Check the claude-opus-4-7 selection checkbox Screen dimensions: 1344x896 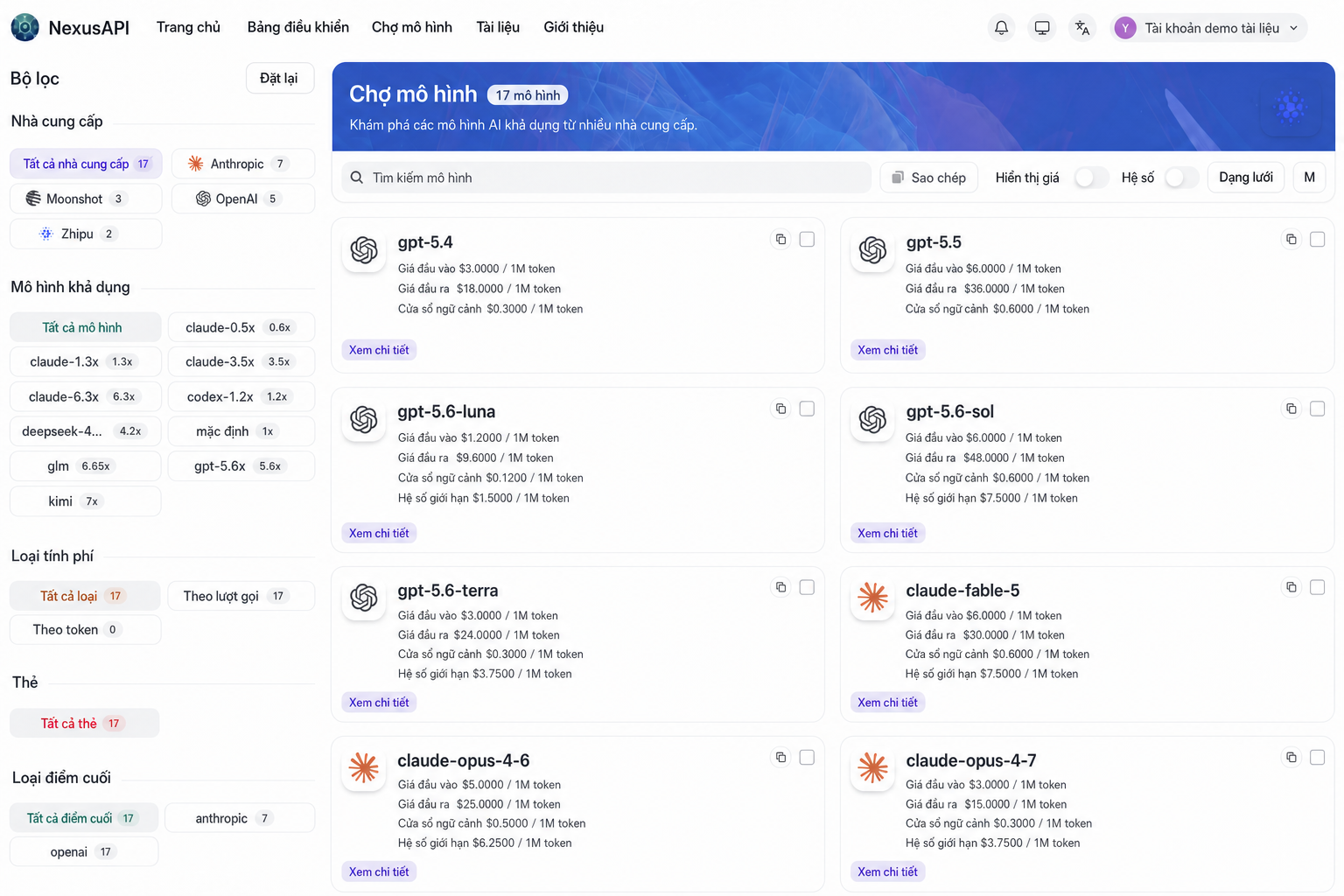tap(1317, 757)
